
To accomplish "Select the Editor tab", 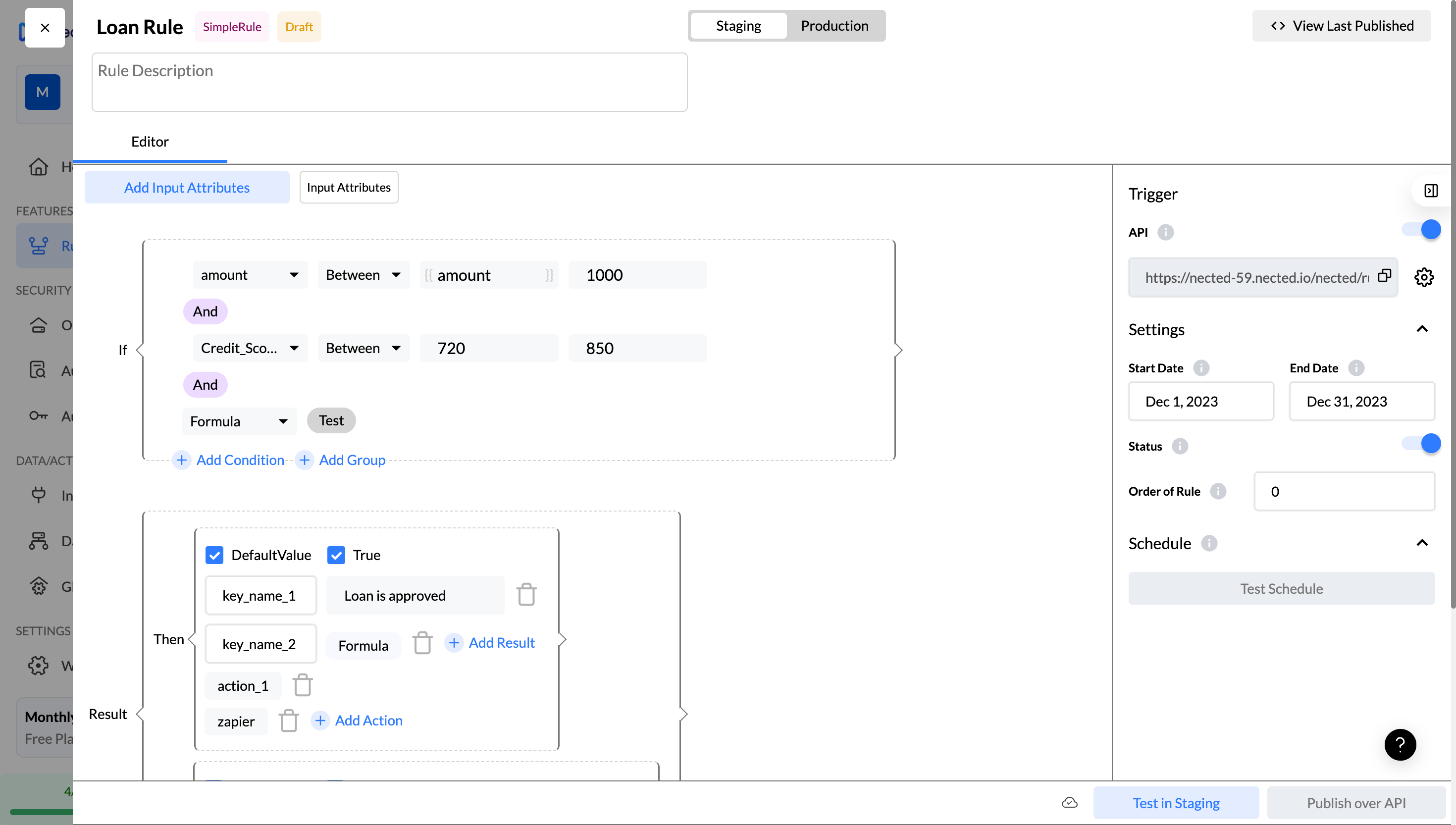I will tap(150, 142).
